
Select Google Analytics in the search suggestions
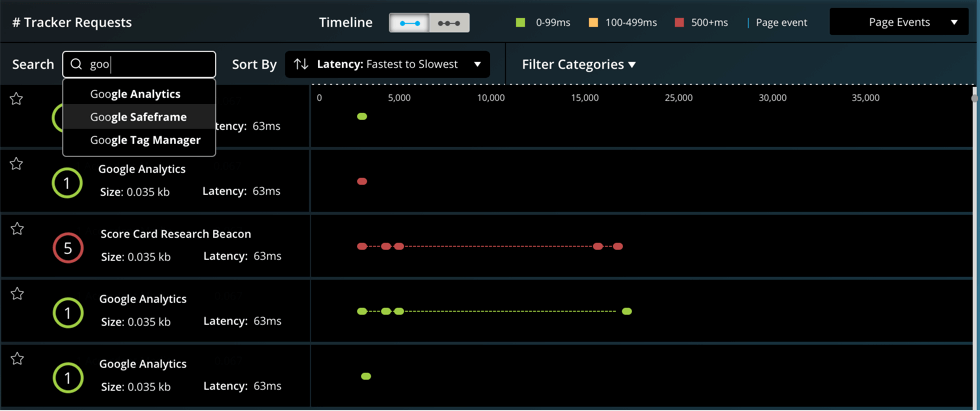tap(135, 94)
